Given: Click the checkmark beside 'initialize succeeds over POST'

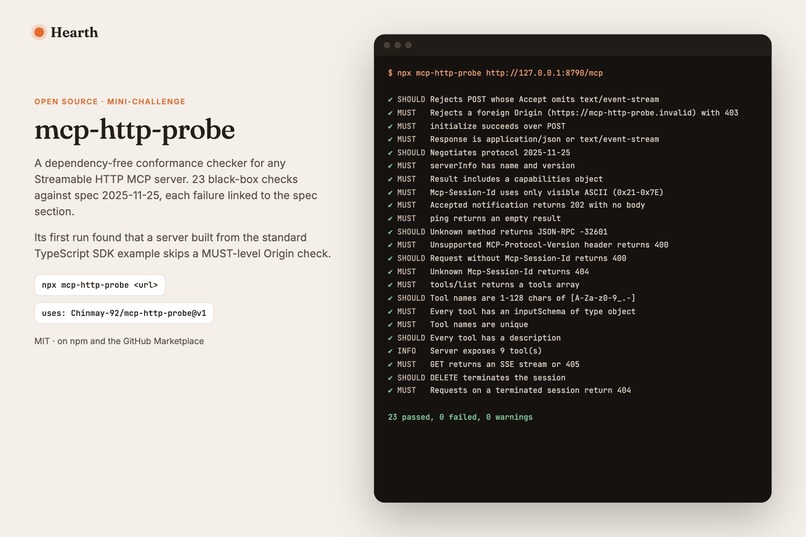Looking at the screenshot, I should 390,126.
